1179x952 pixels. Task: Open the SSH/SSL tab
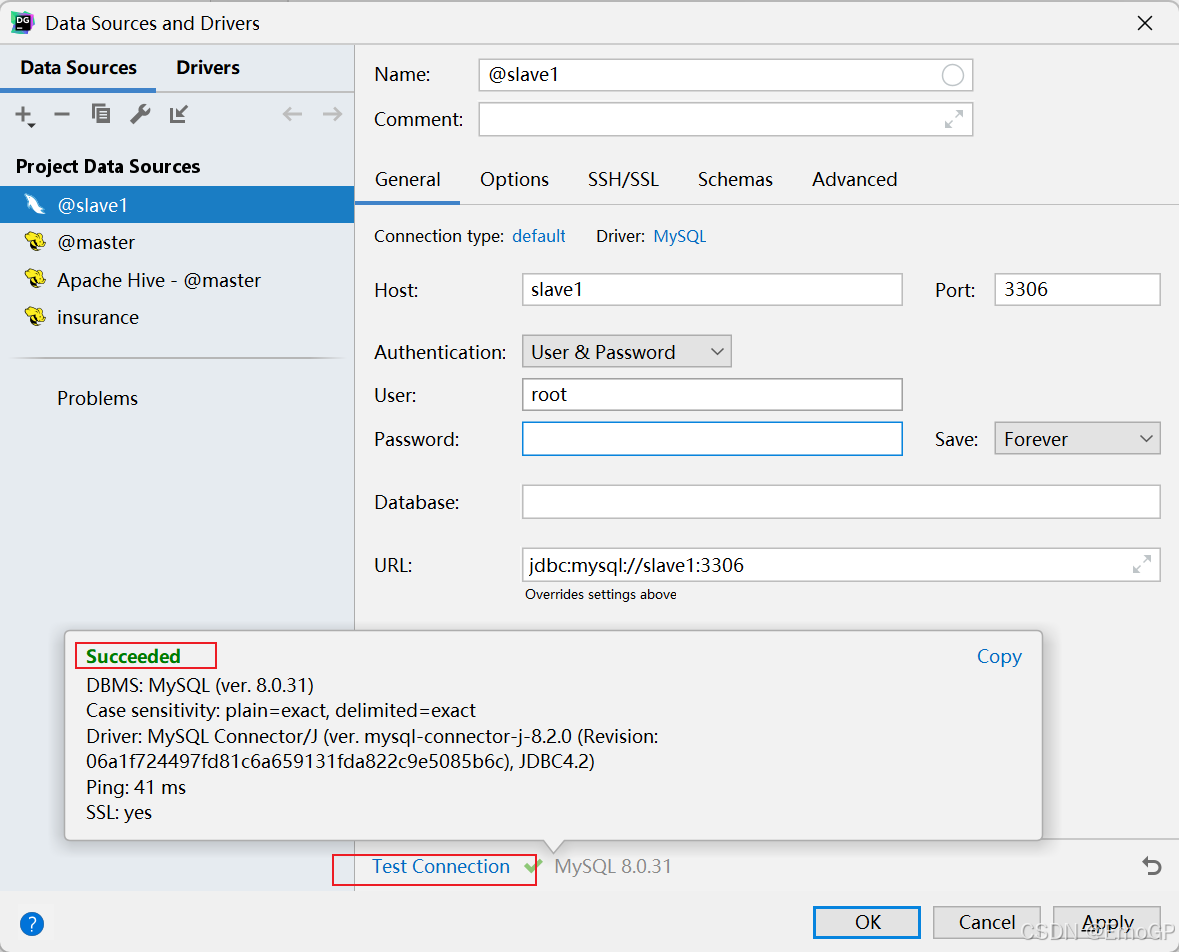pyautogui.click(x=623, y=180)
